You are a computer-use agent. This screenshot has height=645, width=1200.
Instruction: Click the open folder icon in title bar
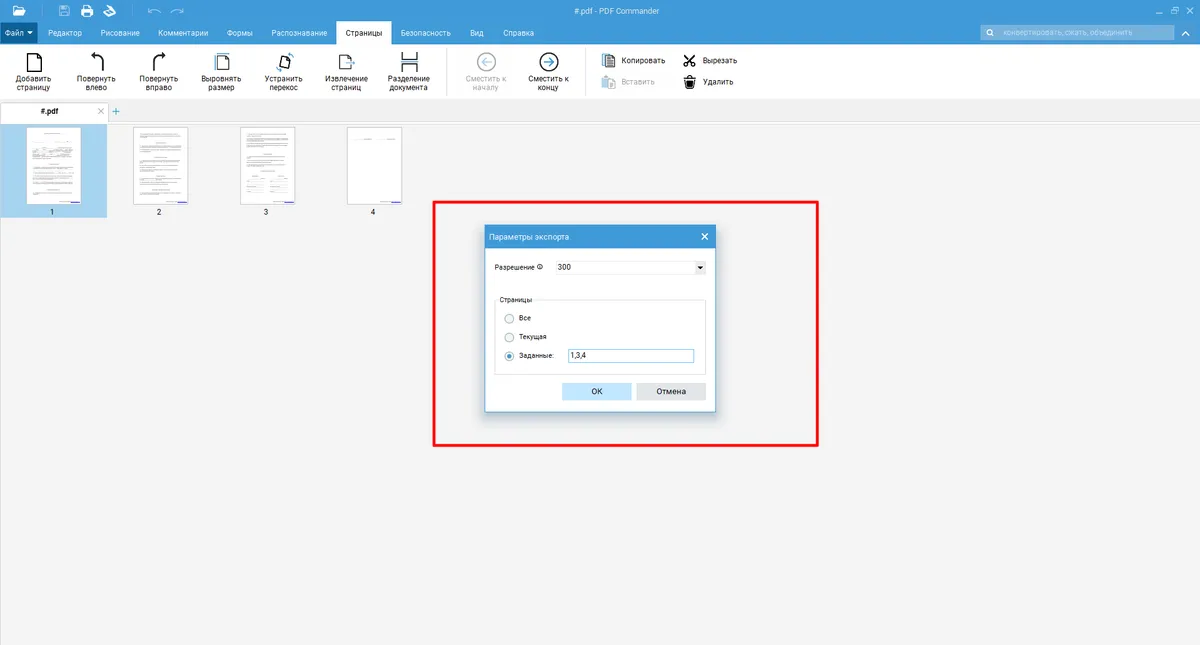19,10
